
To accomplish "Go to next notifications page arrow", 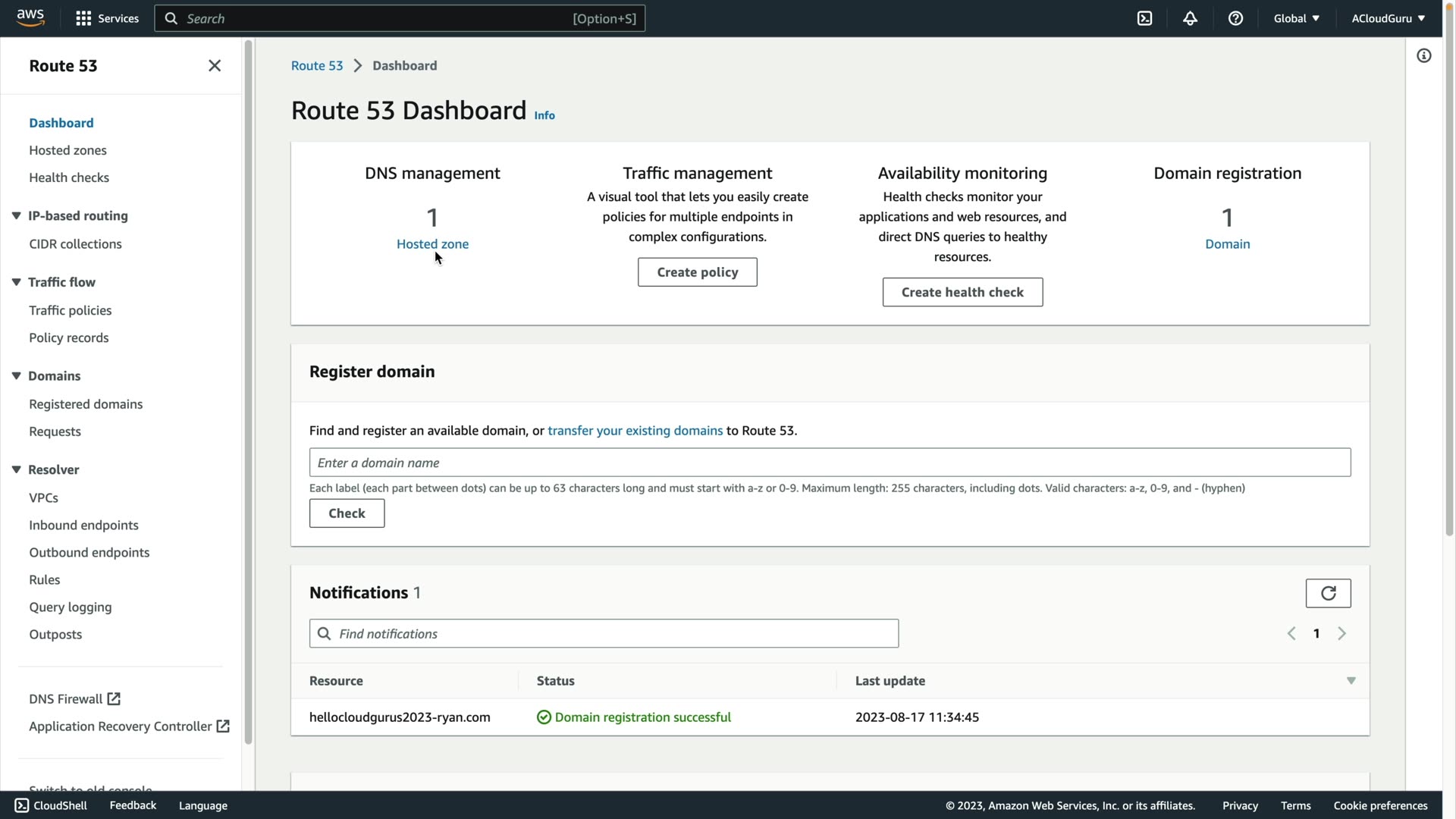I will point(1341,634).
